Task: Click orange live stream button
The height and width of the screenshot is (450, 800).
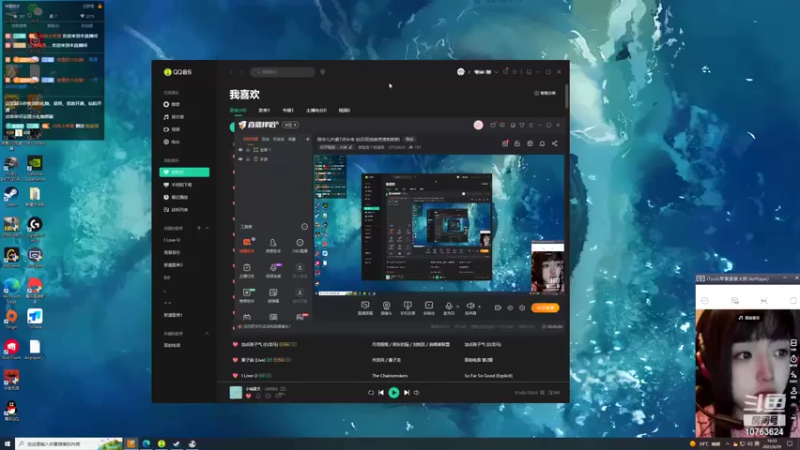Action: [545, 308]
